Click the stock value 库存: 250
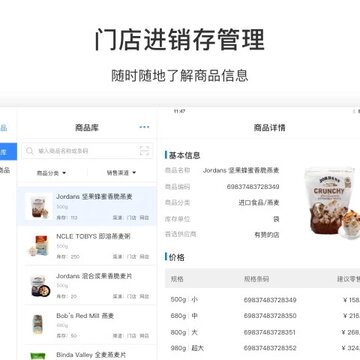Viewport: 360px width, 360px height. (x=68, y=257)
